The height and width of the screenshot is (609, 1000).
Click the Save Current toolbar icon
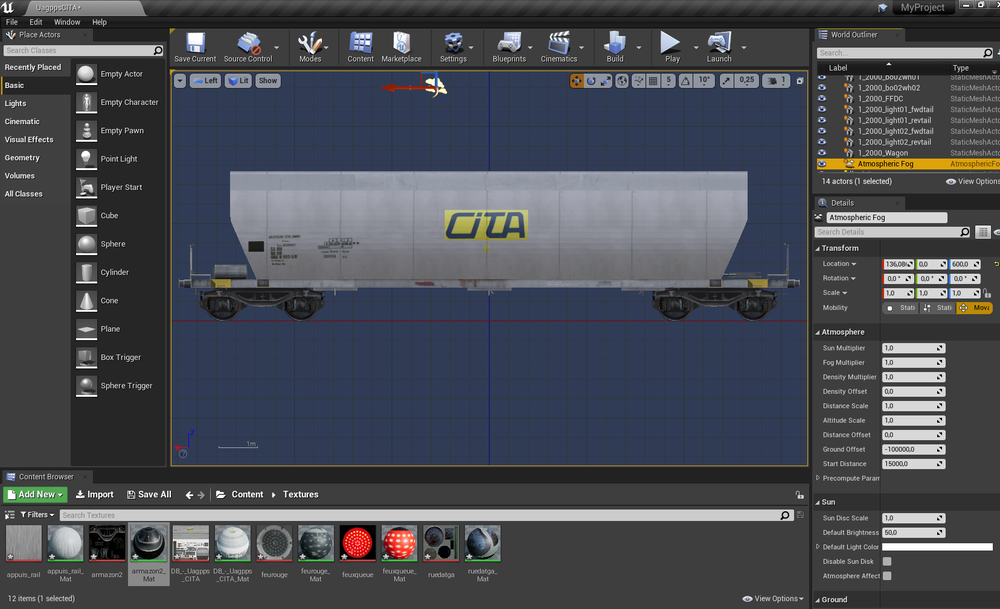coord(195,47)
